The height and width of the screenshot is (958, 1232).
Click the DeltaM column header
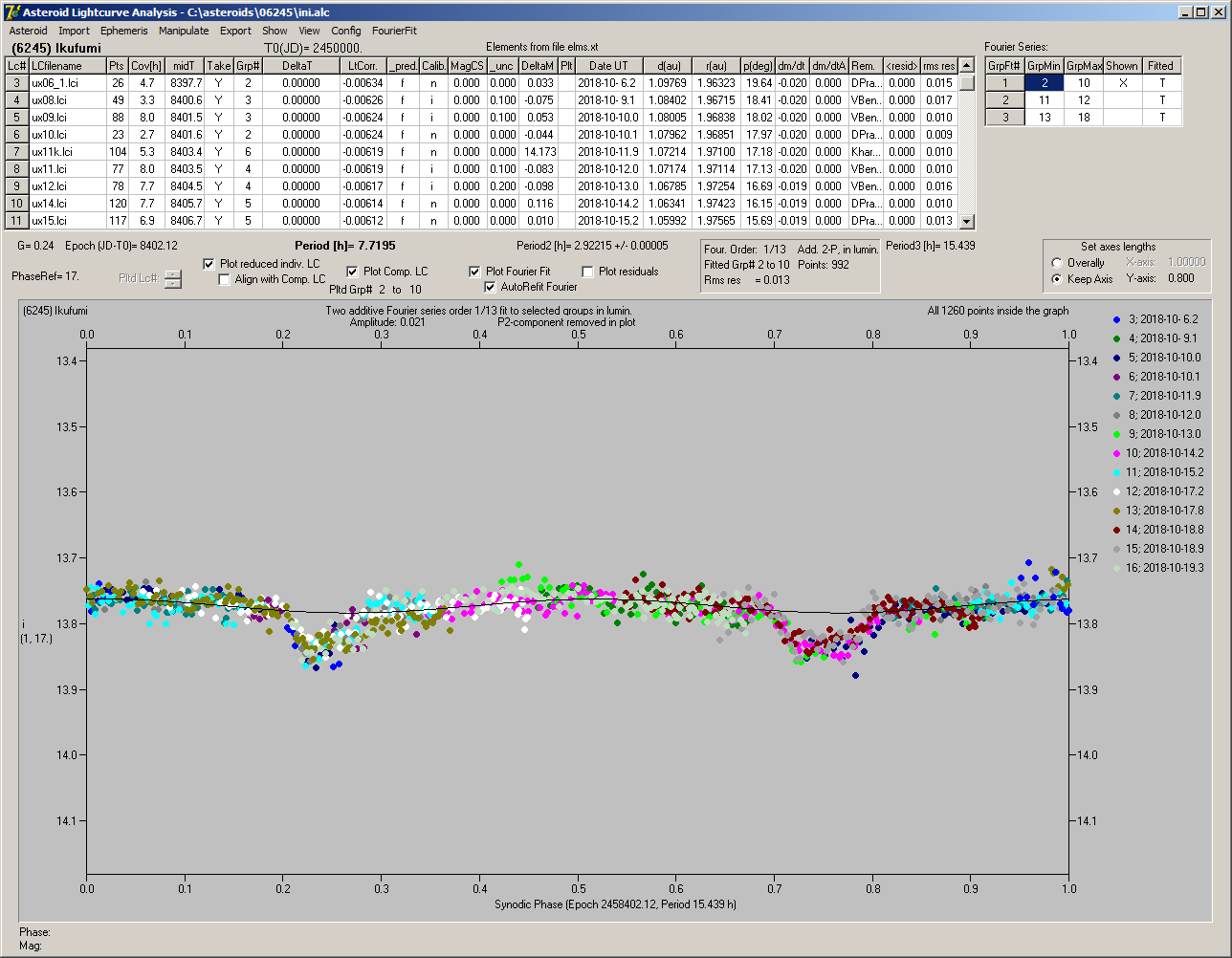click(x=538, y=66)
